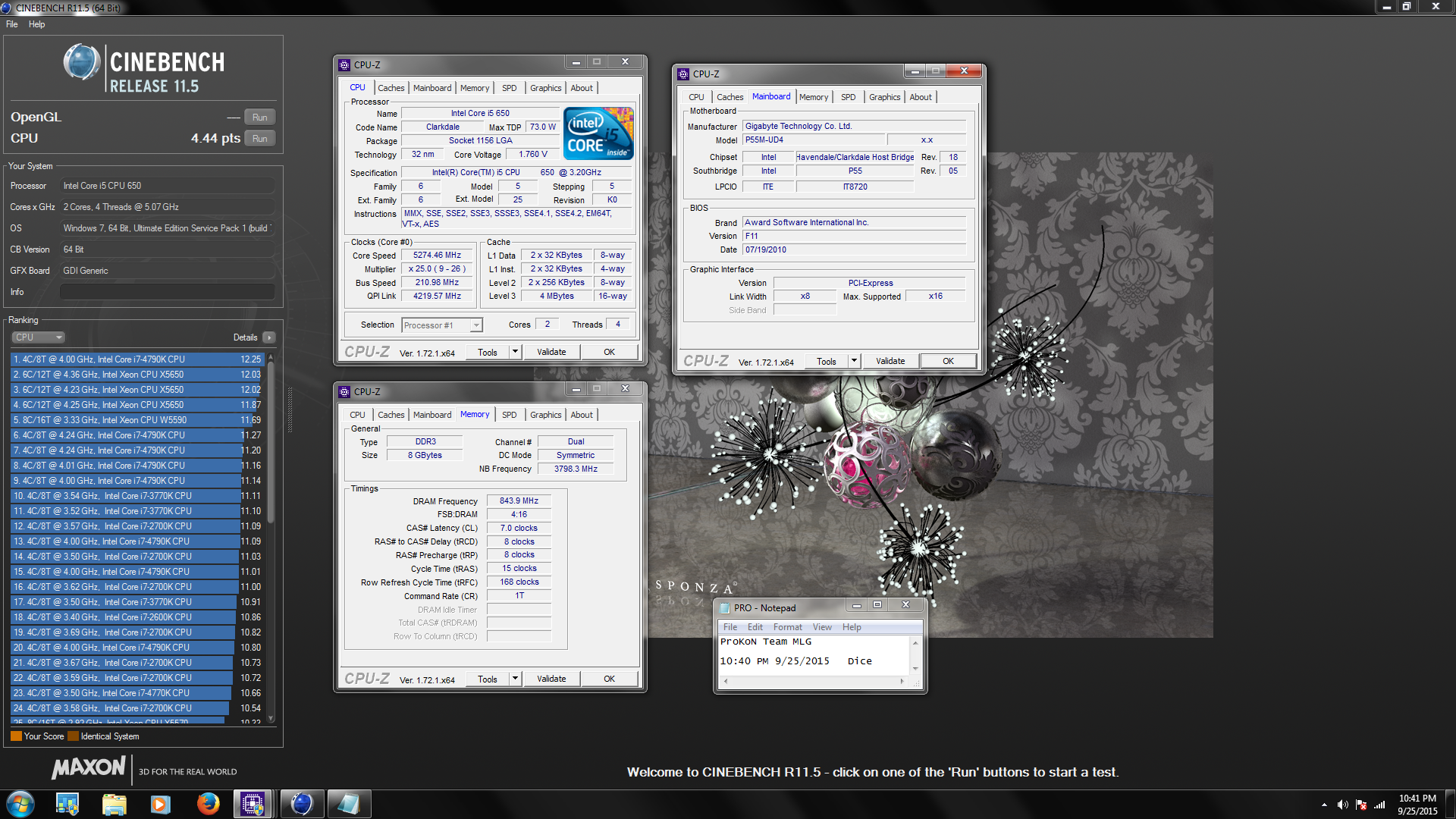Select ranking row 5 Xeon W5590
This screenshot has width=1456, height=819.
[x=137, y=420]
